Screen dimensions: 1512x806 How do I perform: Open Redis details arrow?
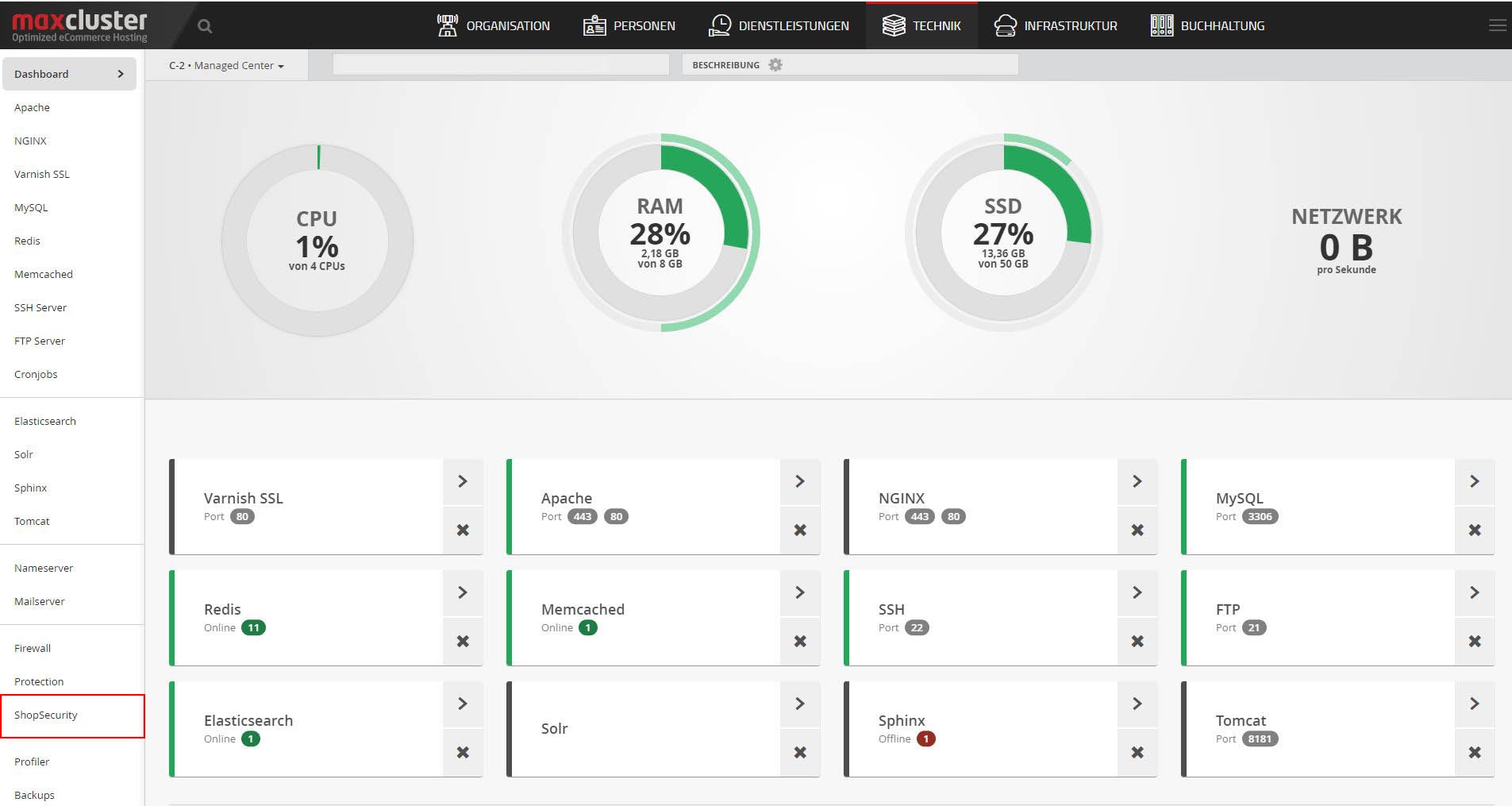[x=463, y=592]
